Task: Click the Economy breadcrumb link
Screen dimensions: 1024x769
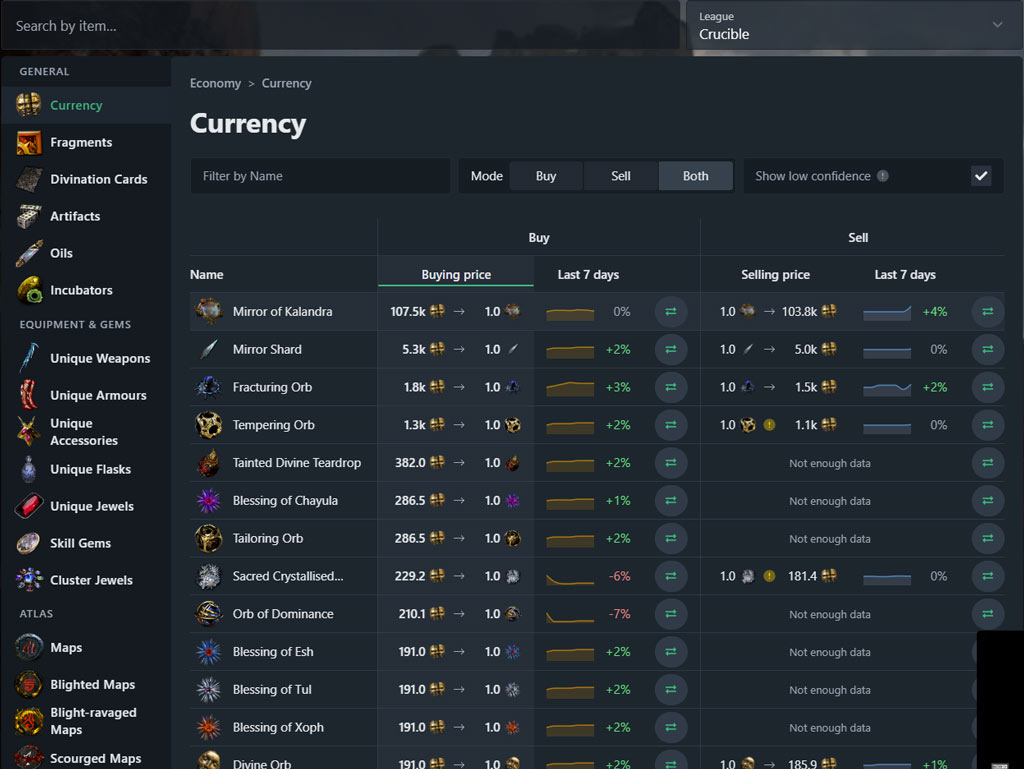Action: pyautogui.click(x=215, y=83)
